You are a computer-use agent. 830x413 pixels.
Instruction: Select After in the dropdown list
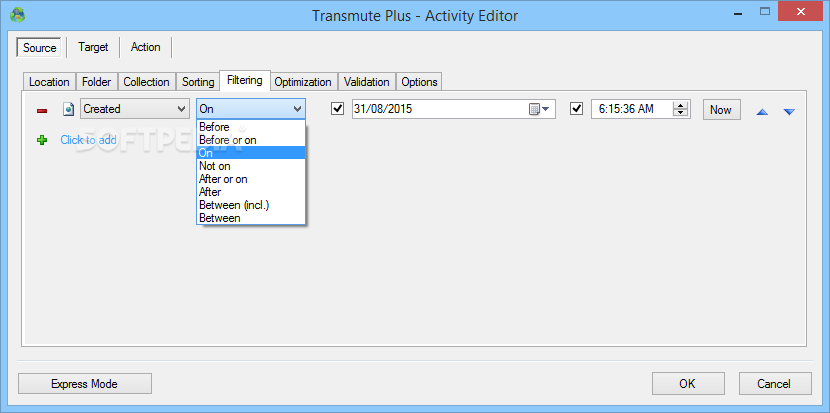(x=251, y=192)
